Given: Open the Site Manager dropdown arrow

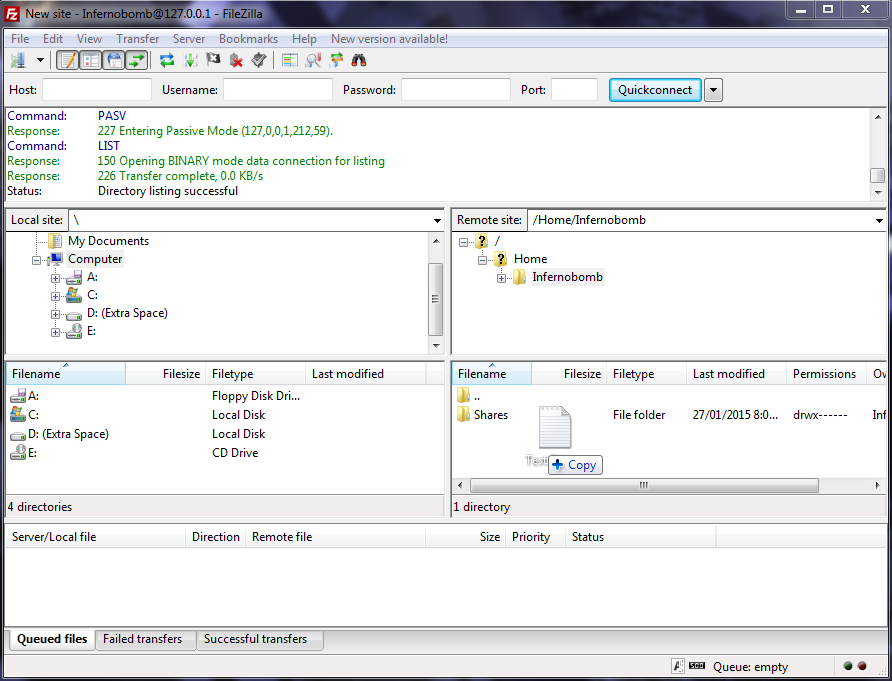Looking at the screenshot, I should (x=40, y=60).
